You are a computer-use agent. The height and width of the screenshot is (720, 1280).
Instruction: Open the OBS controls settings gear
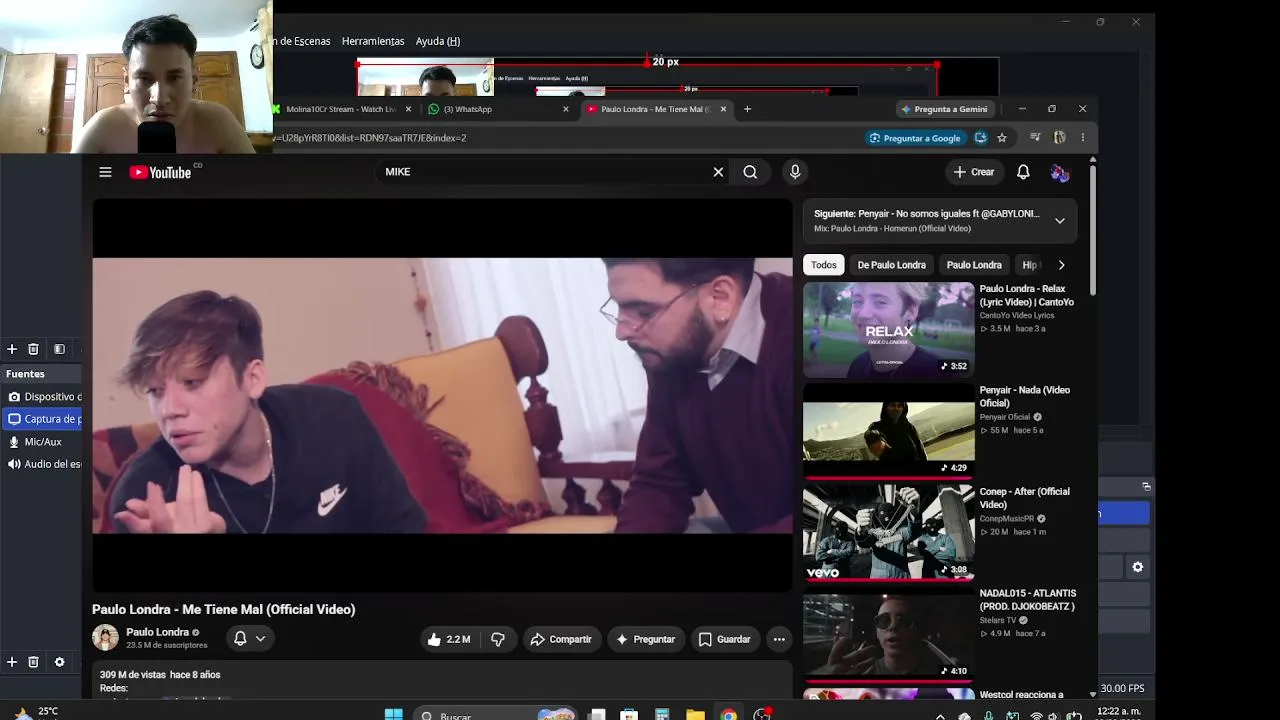pos(1137,567)
